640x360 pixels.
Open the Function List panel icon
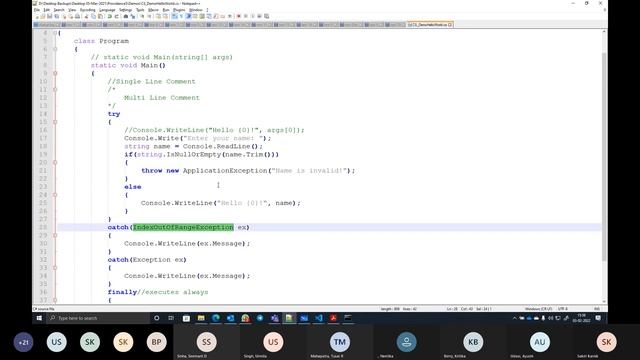tap(215, 16)
